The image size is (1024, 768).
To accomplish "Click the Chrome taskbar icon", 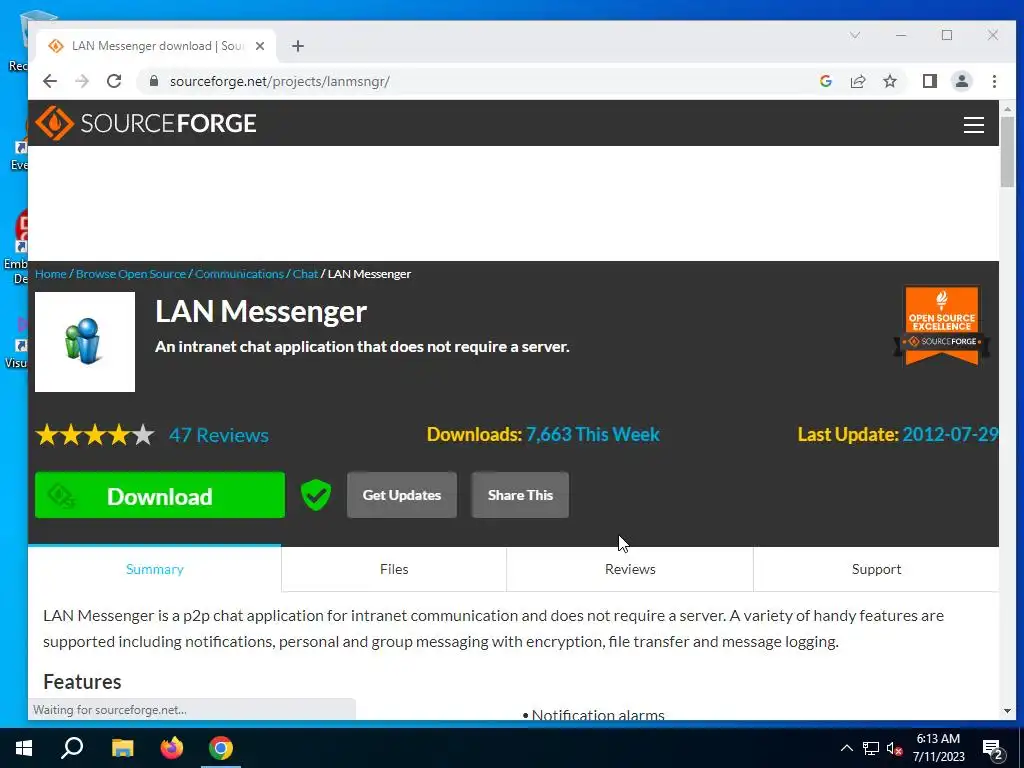I will [221, 748].
